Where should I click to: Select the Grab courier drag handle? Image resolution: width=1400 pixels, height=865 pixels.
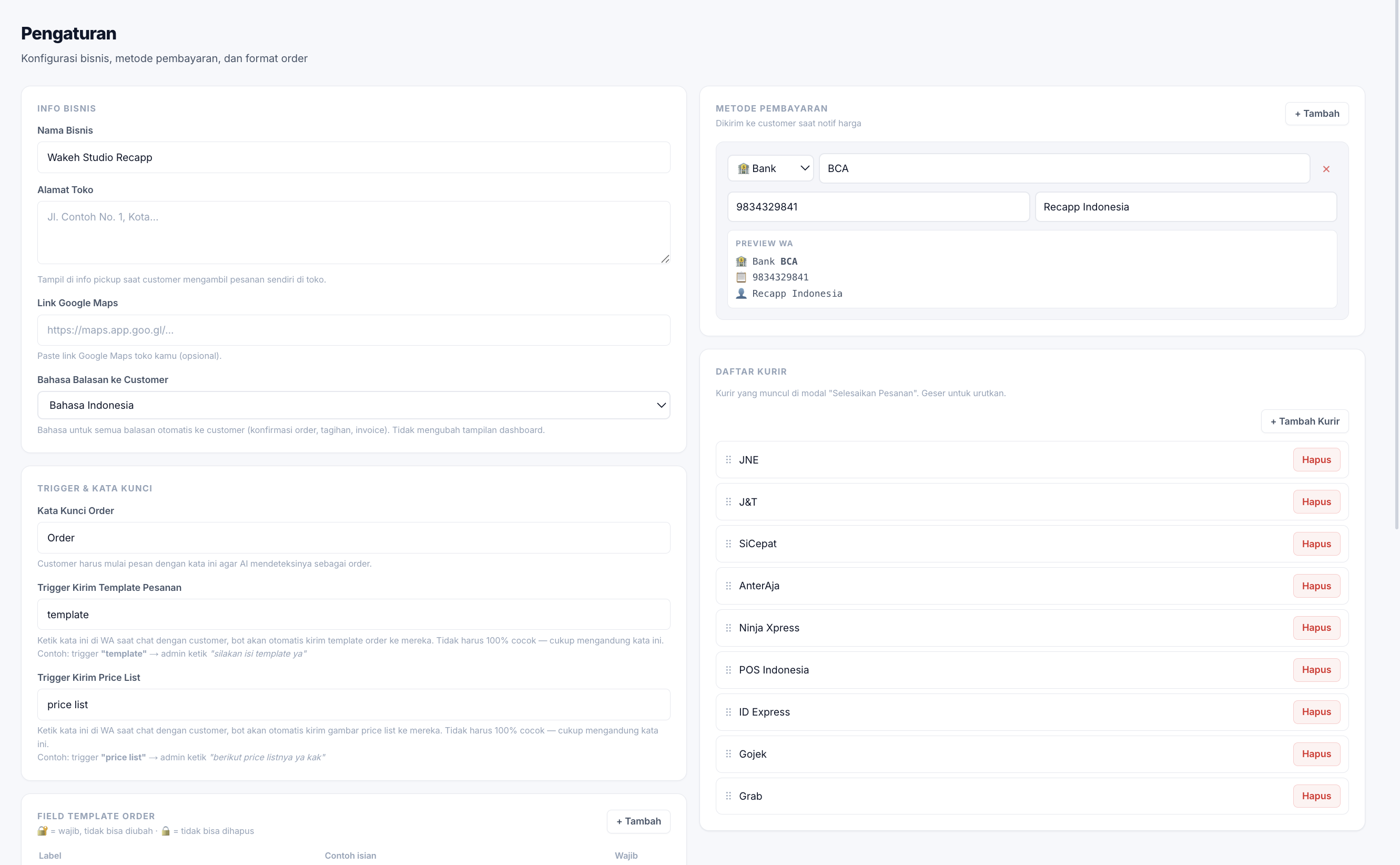click(x=728, y=796)
